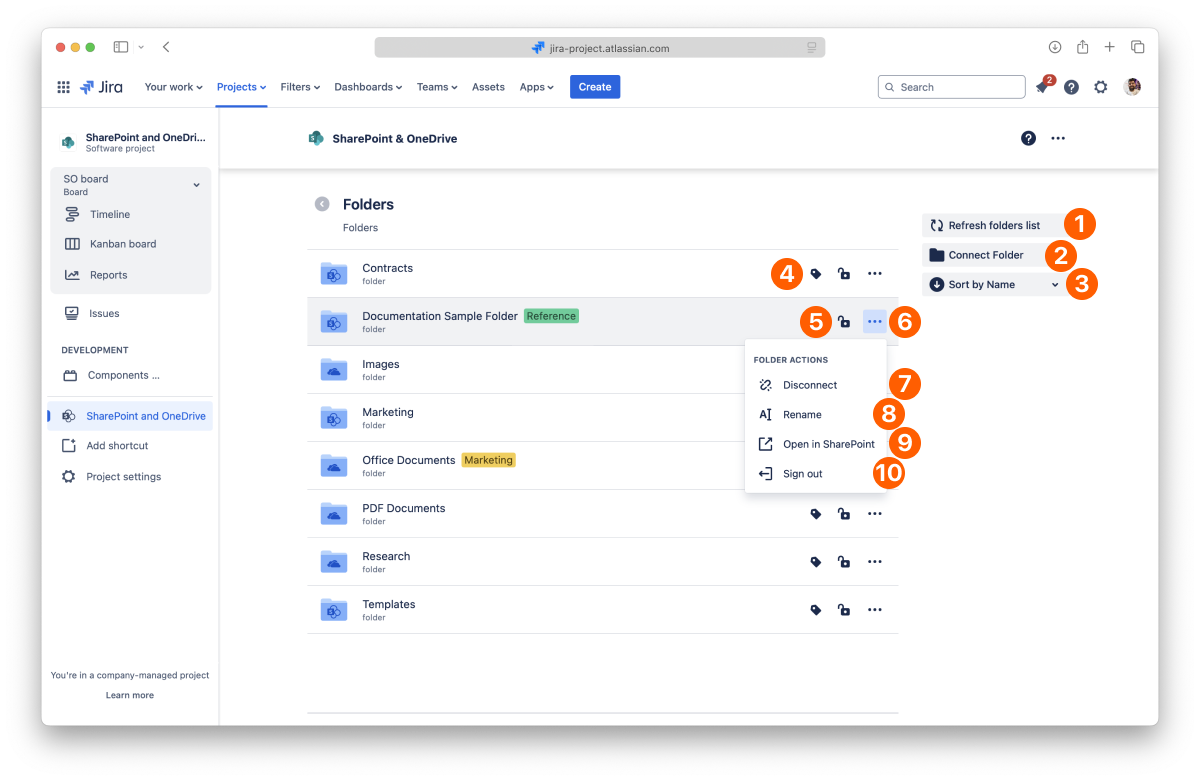Viewport: 1200px width, 781px height.
Task: Toggle the lock on PDF Documents folder
Action: (844, 514)
